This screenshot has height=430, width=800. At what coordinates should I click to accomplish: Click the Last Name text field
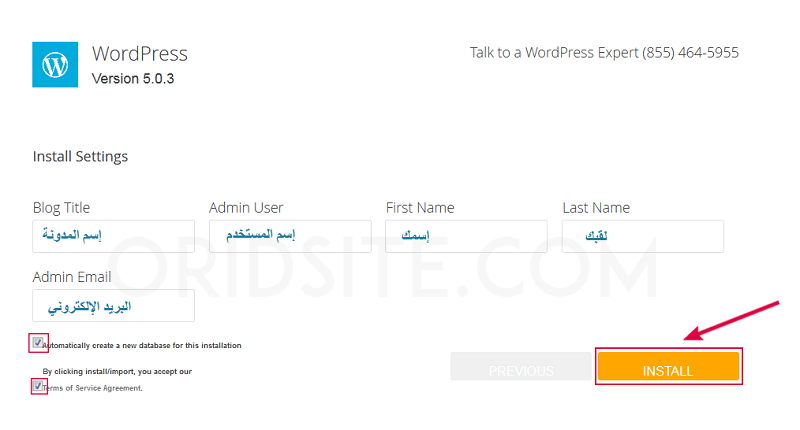[642, 237]
